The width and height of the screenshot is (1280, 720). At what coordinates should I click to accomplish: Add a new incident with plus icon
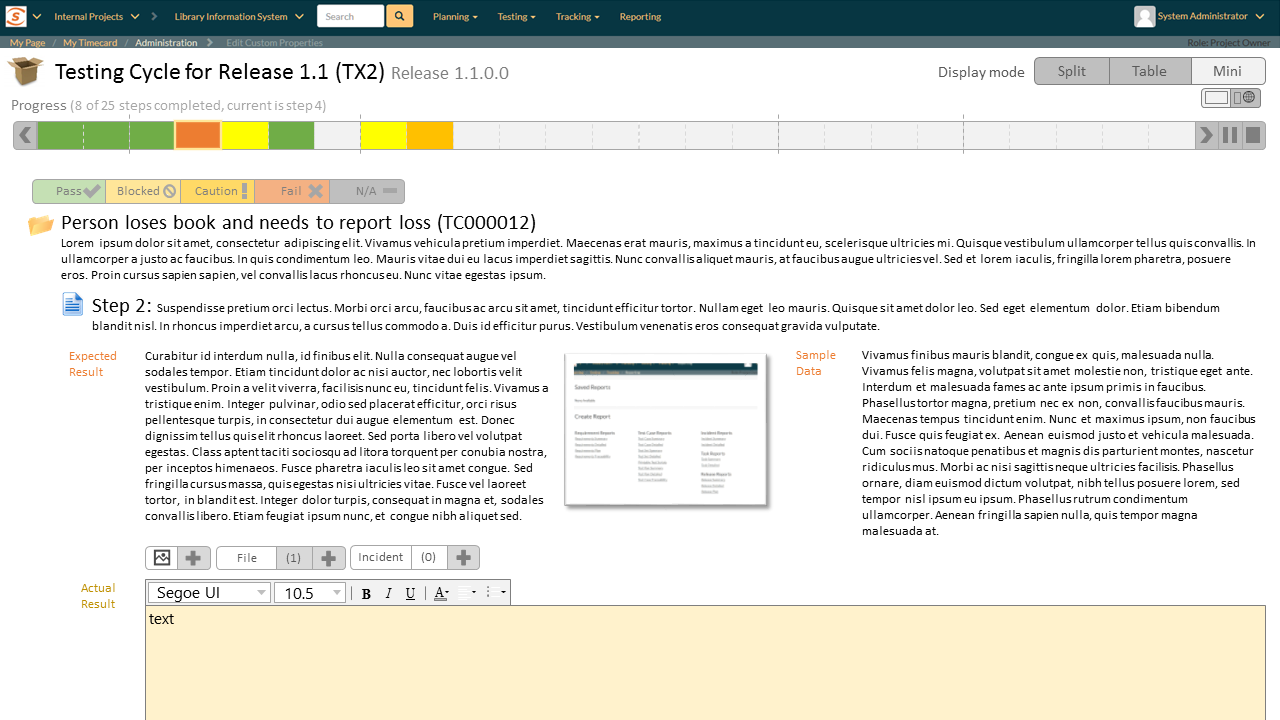click(x=463, y=557)
